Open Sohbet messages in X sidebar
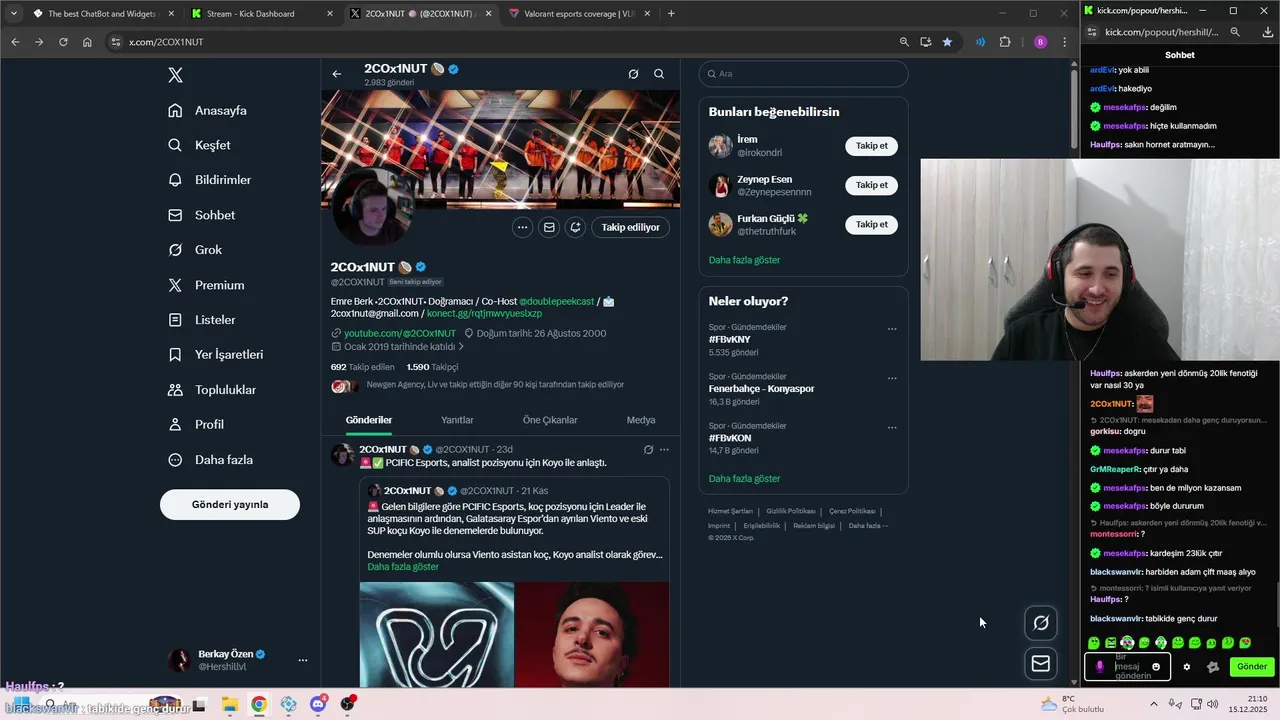This screenshot has width=1280, height=720. click(x=203, y=215)
